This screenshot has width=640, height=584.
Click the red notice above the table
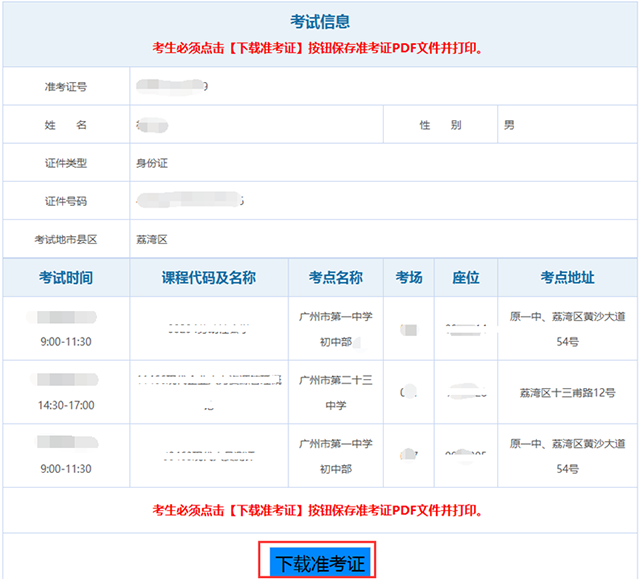(318, 48)
